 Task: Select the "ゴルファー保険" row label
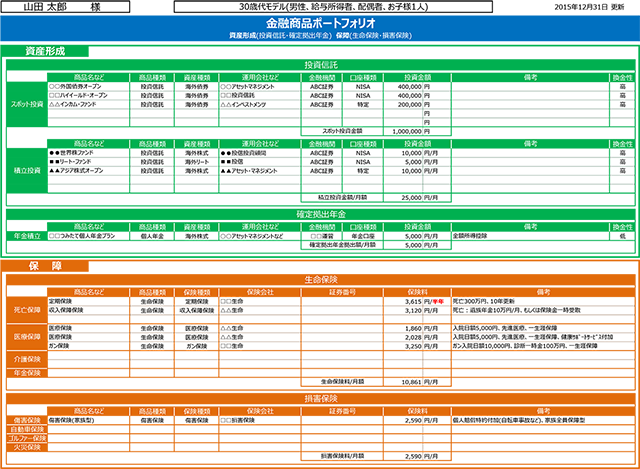[x=27, y=438]
